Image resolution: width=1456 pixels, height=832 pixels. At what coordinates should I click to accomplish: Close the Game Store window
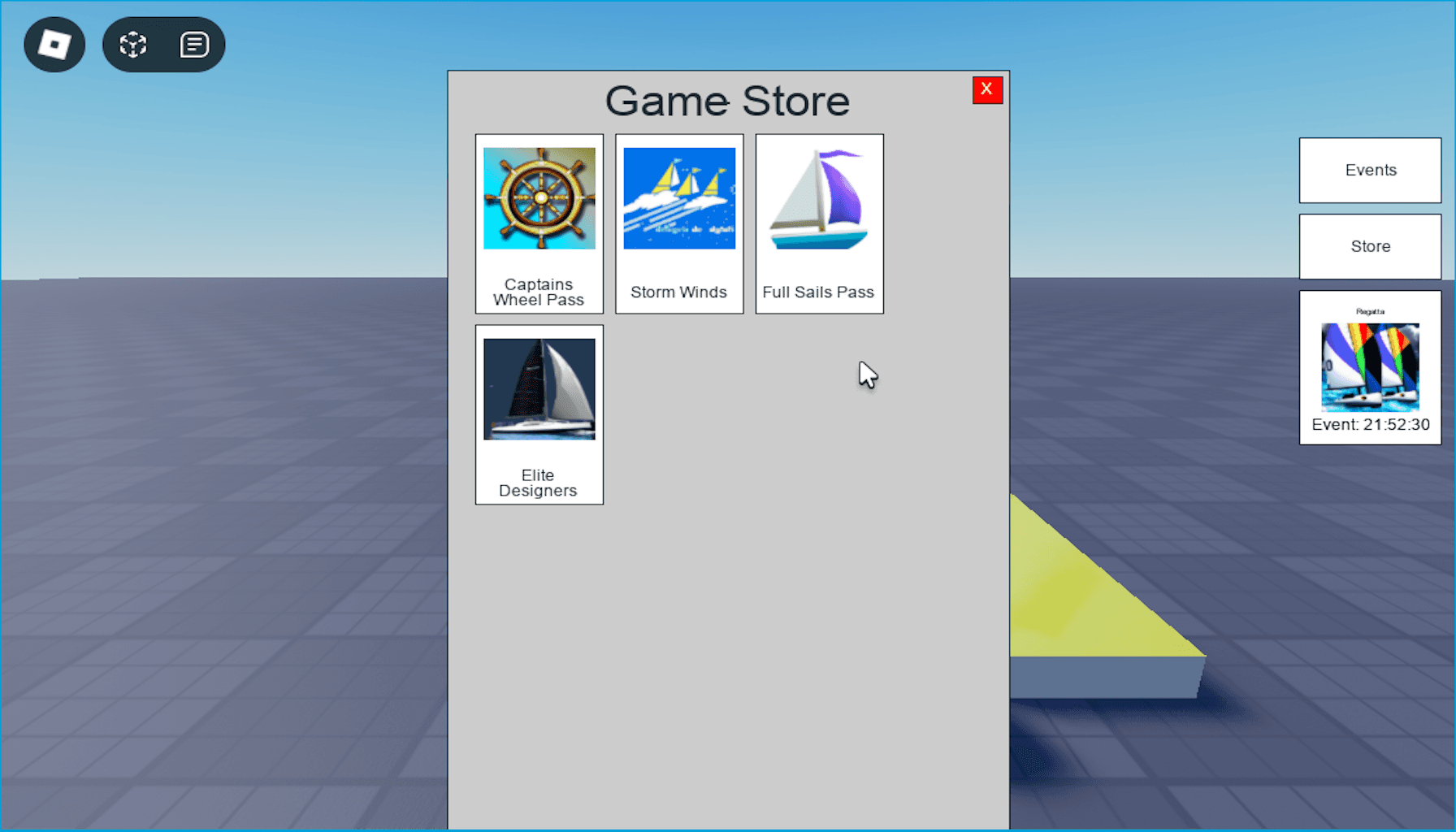[987, 89]
